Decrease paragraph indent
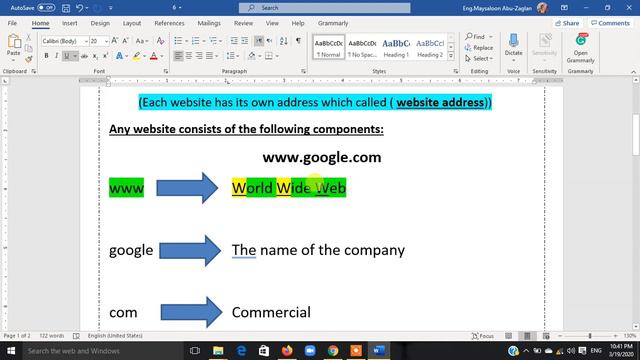This screenshot has width=640, height=360. pos(234,41)
